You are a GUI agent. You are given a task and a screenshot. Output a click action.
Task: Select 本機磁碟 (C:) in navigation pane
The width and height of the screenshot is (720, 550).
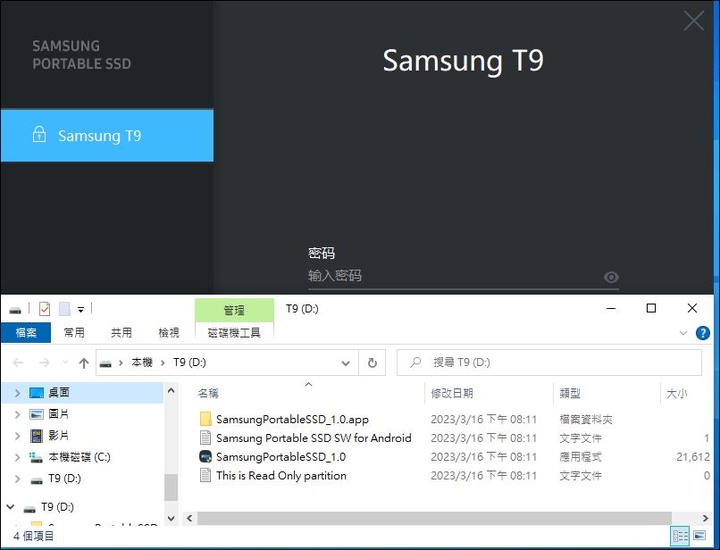(x=79, y=457)
